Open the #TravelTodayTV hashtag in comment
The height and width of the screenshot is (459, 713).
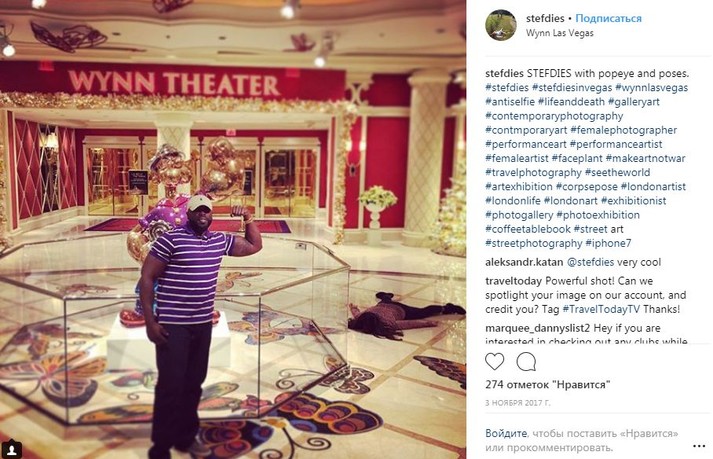601,309
